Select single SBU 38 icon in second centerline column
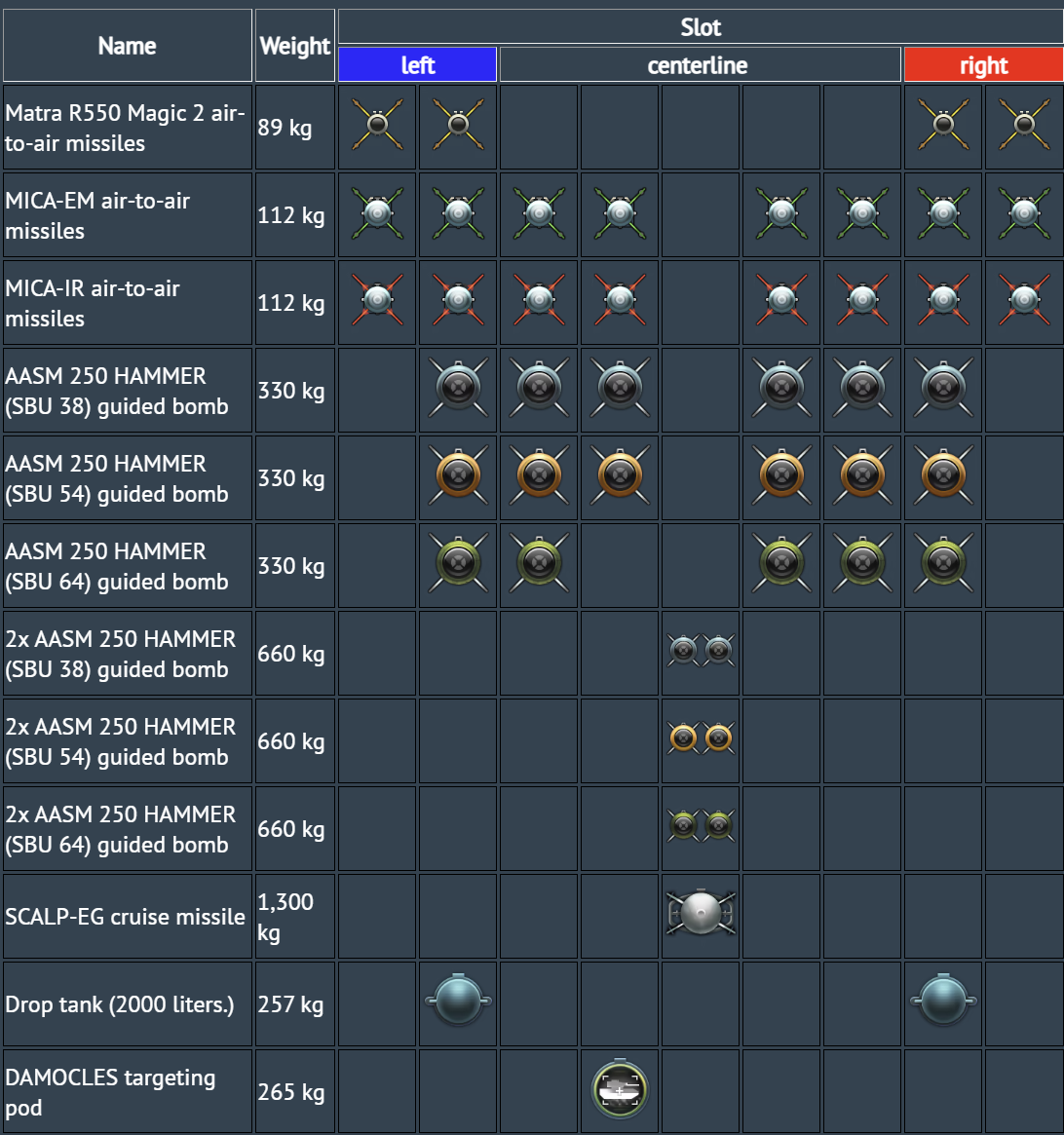The width and height of the screenshot is (1064, 1135). coord(620,387)
